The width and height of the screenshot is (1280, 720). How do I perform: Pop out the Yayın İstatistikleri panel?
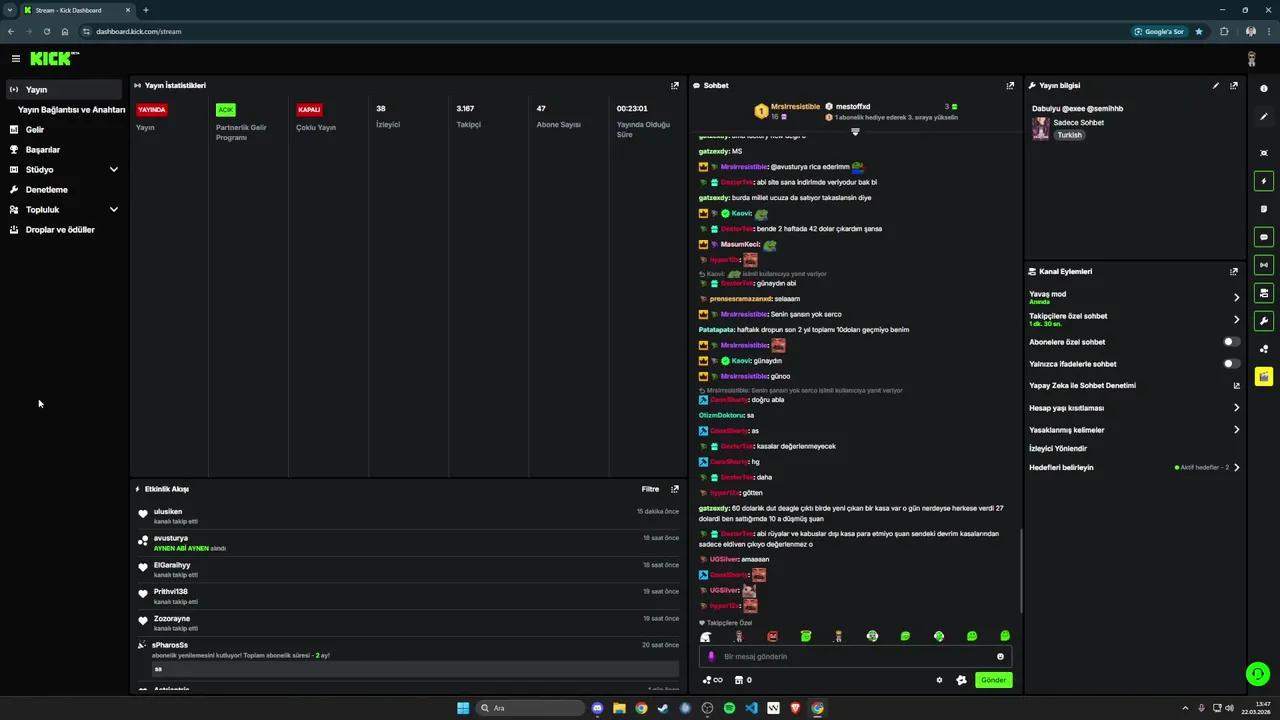coord(675,86)
